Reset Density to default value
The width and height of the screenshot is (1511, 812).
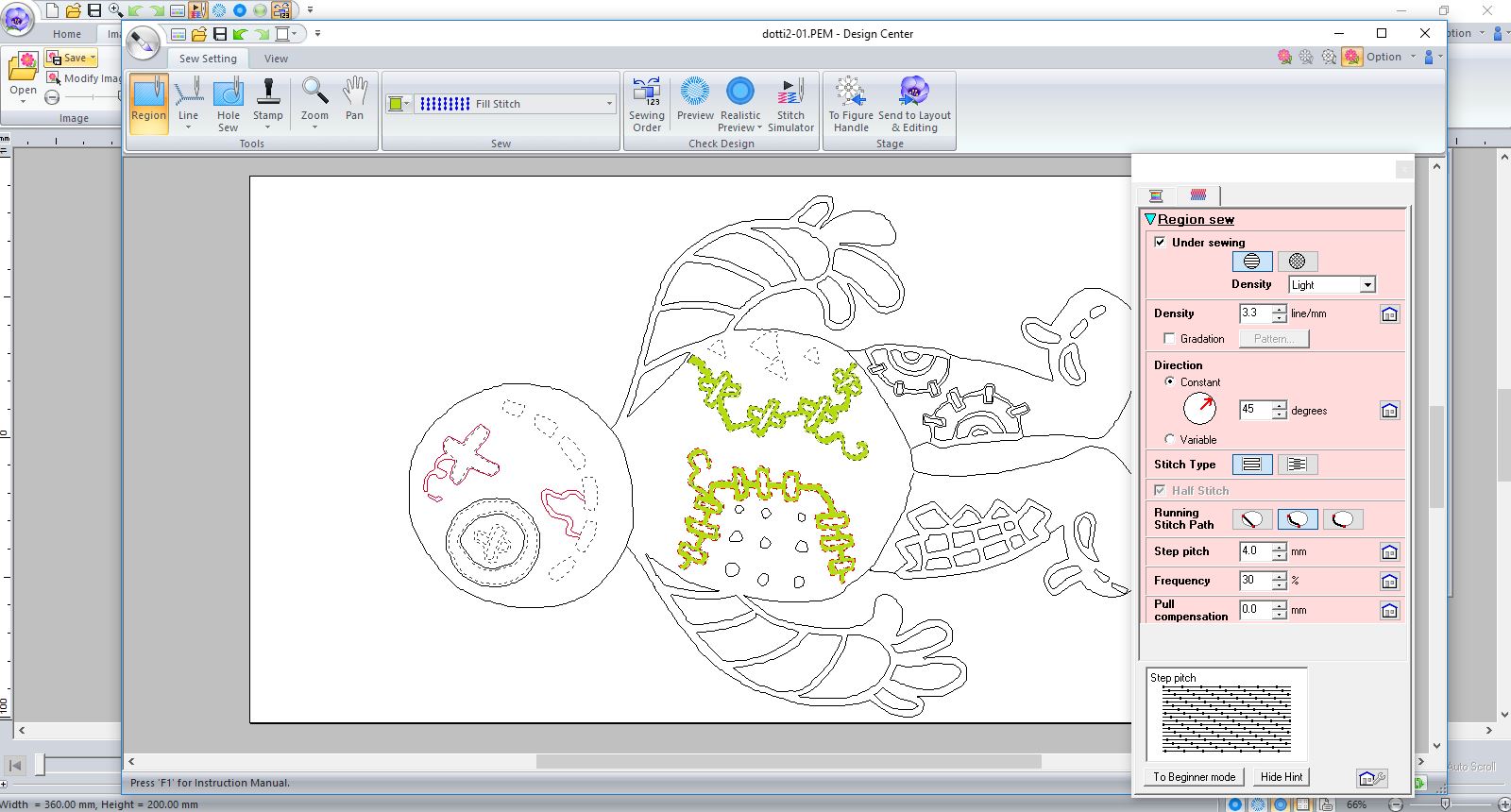(x=1389, y=314)
